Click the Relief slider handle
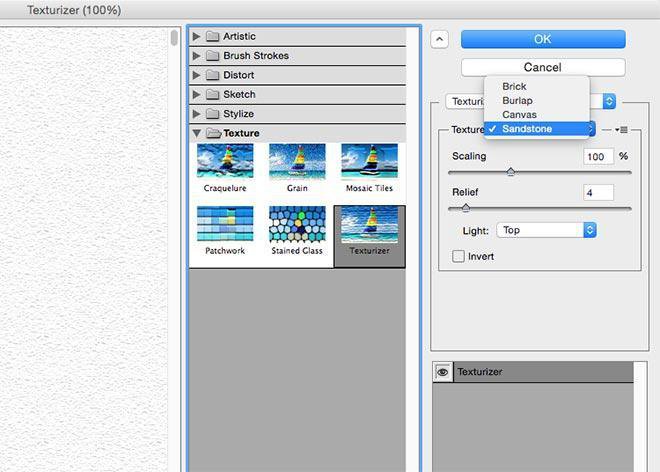 click(466, 207)
